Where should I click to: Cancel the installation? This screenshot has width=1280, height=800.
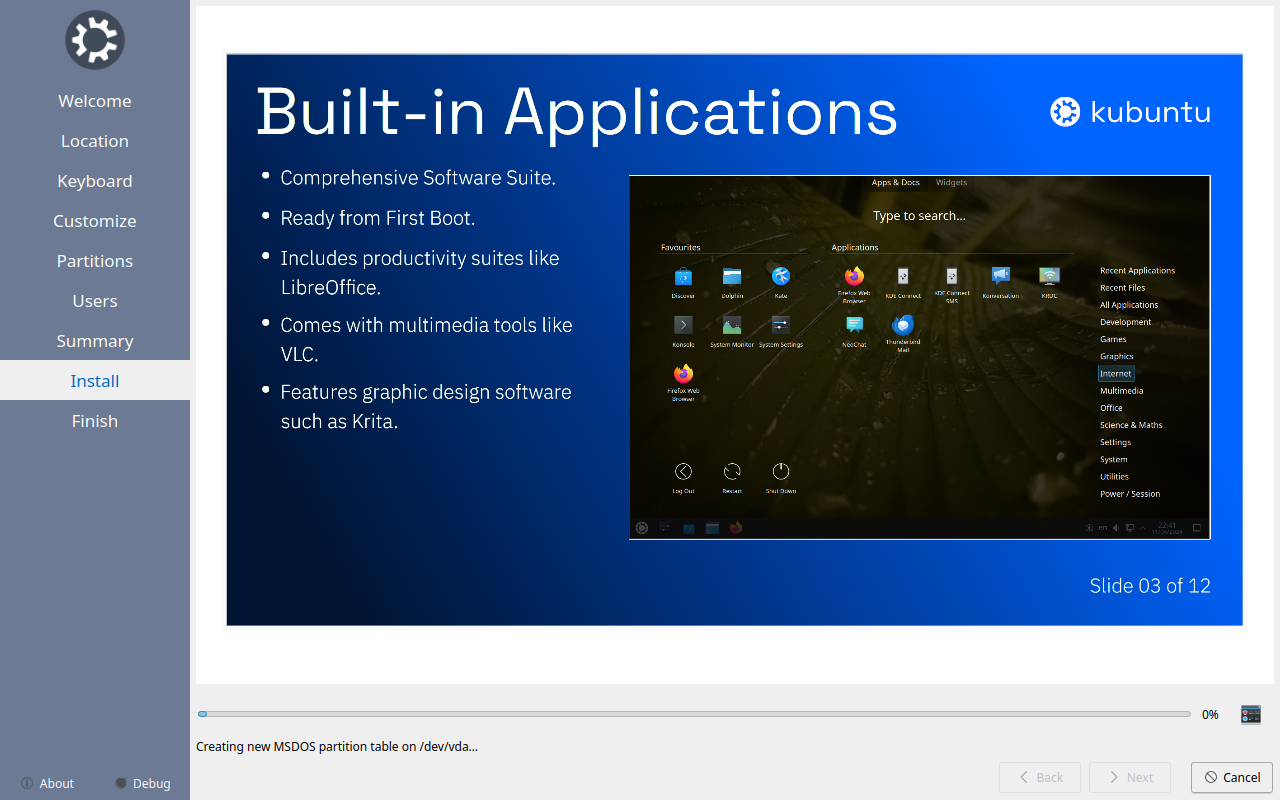tap(1232, 777)
